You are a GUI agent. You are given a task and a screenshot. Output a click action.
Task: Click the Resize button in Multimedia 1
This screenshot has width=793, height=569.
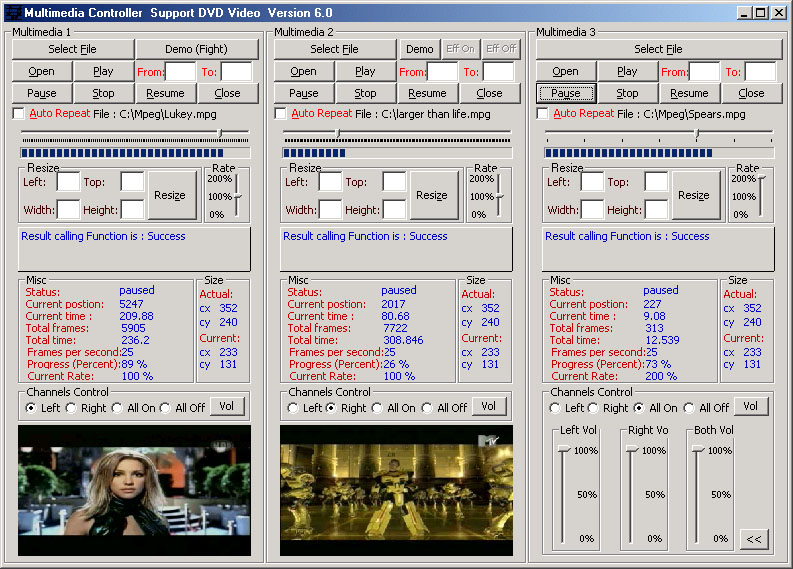click(170, 195)
